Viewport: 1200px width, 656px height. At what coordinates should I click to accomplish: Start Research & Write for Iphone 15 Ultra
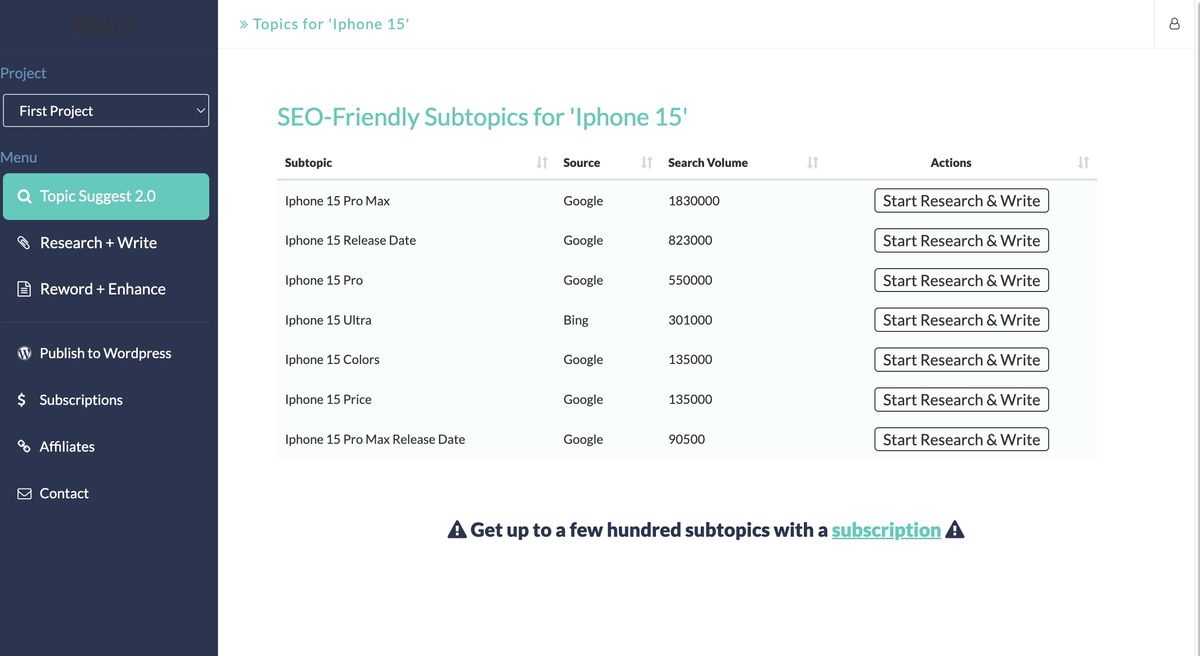click(x=961, y=320)
